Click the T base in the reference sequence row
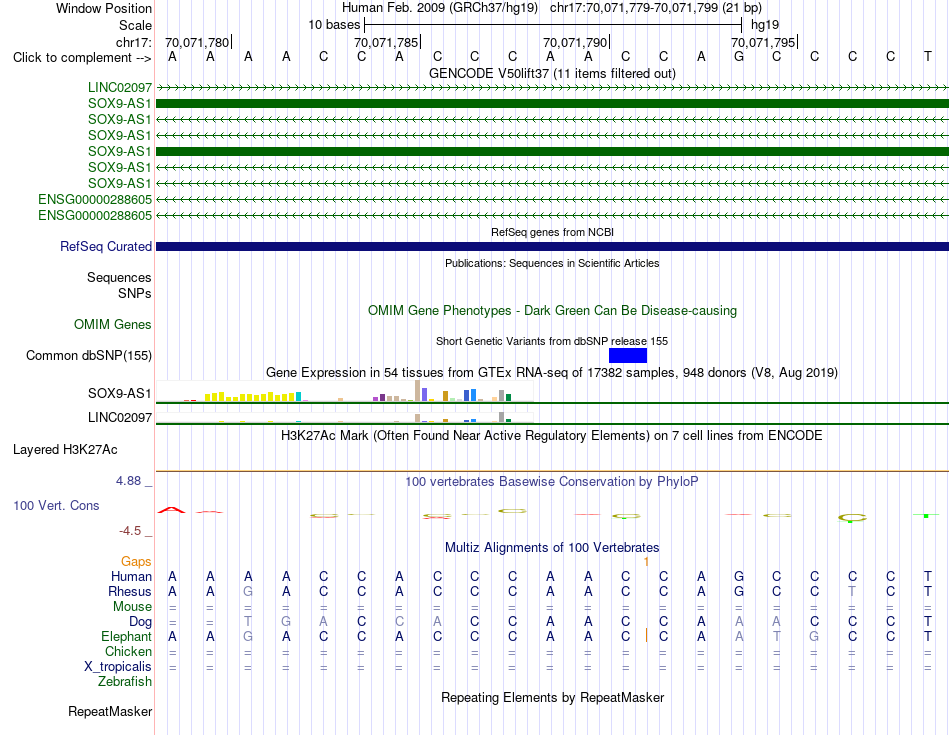This screenshot has width=950, height=735. (928, 57)
